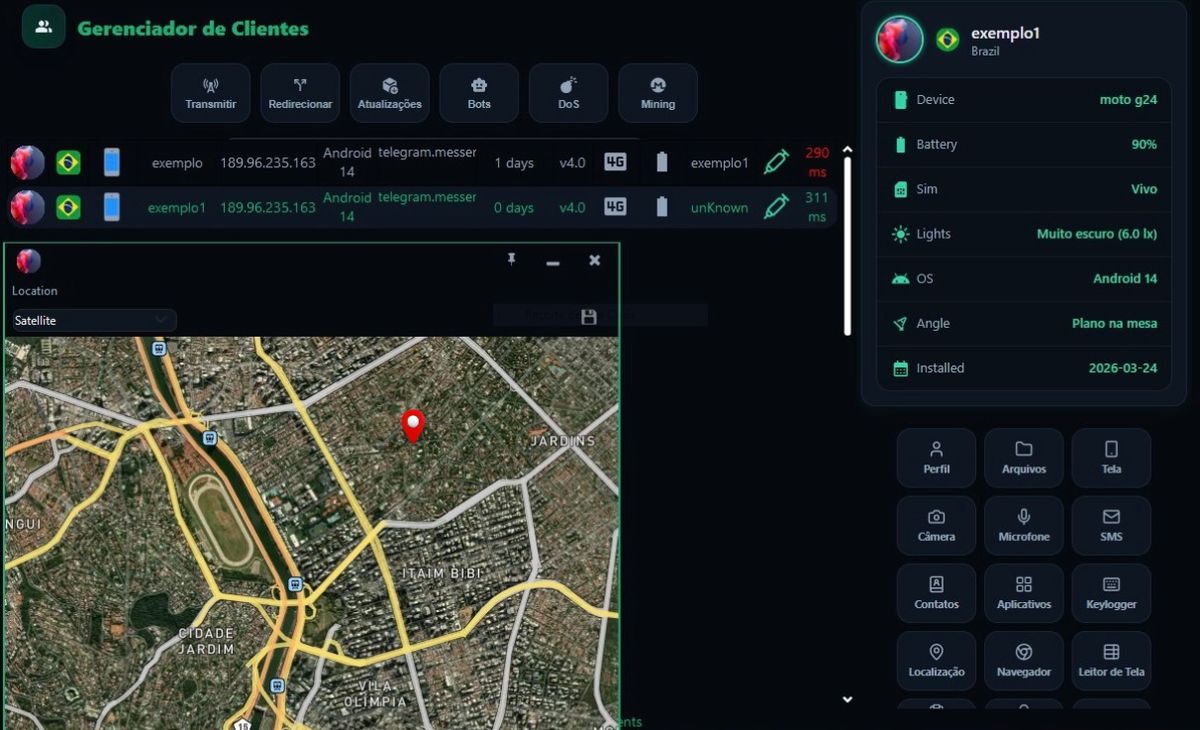Open the Microfone tool
1200x730 pixels.
1023,525
